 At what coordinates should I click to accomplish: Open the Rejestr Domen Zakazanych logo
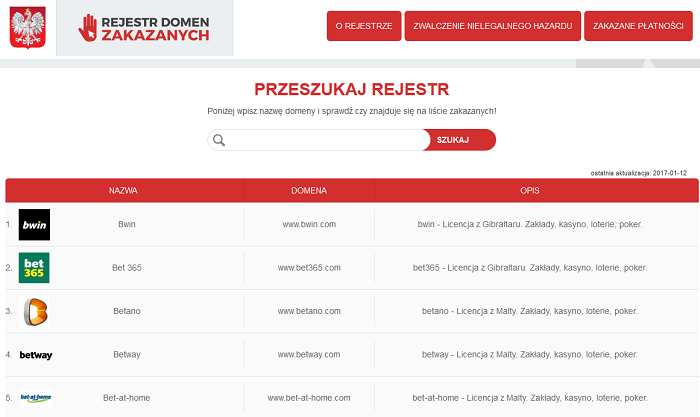pyautogui.click(x=144, y=28)
